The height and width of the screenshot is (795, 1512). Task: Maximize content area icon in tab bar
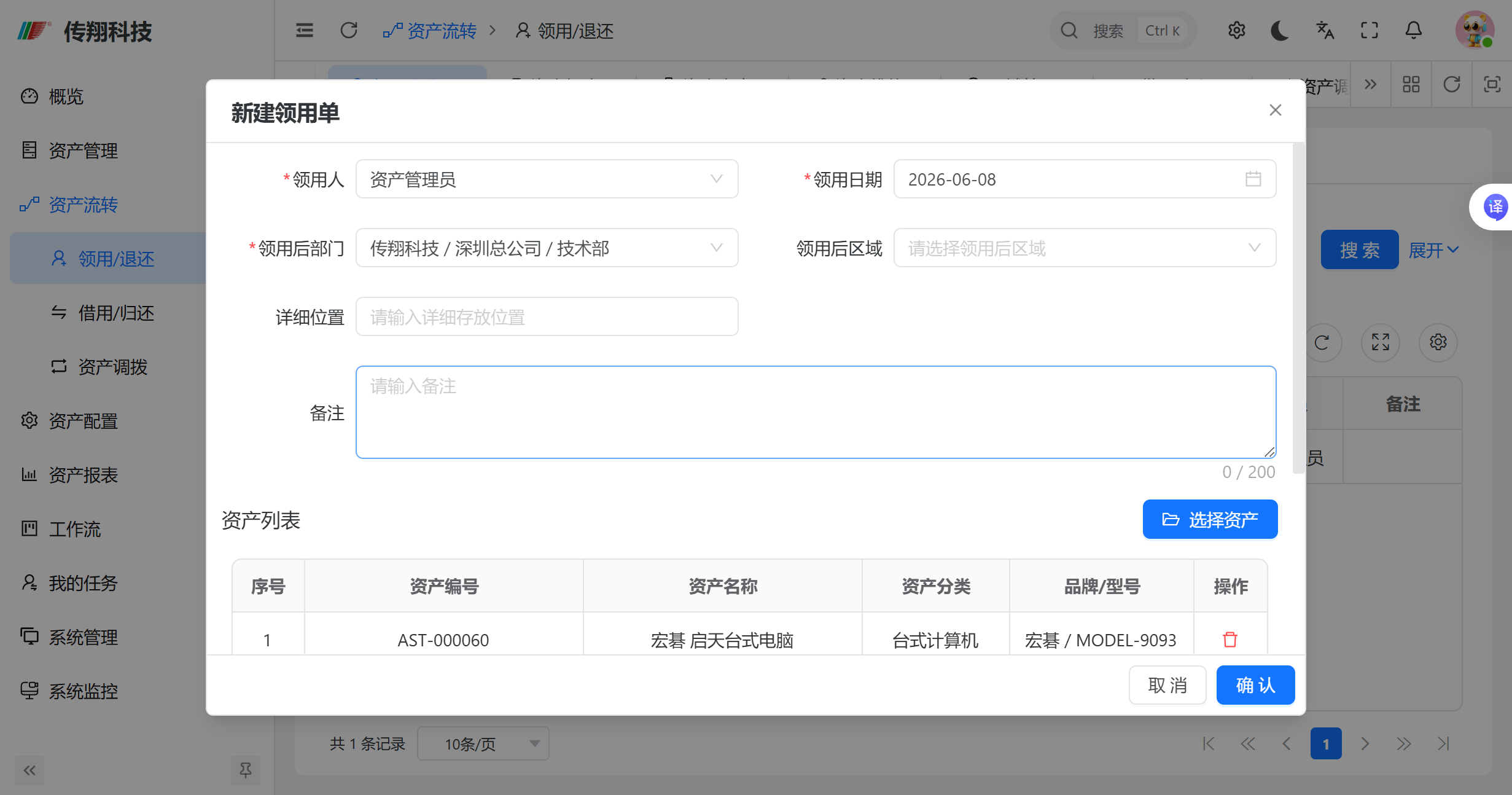(x=1492, y=84)
